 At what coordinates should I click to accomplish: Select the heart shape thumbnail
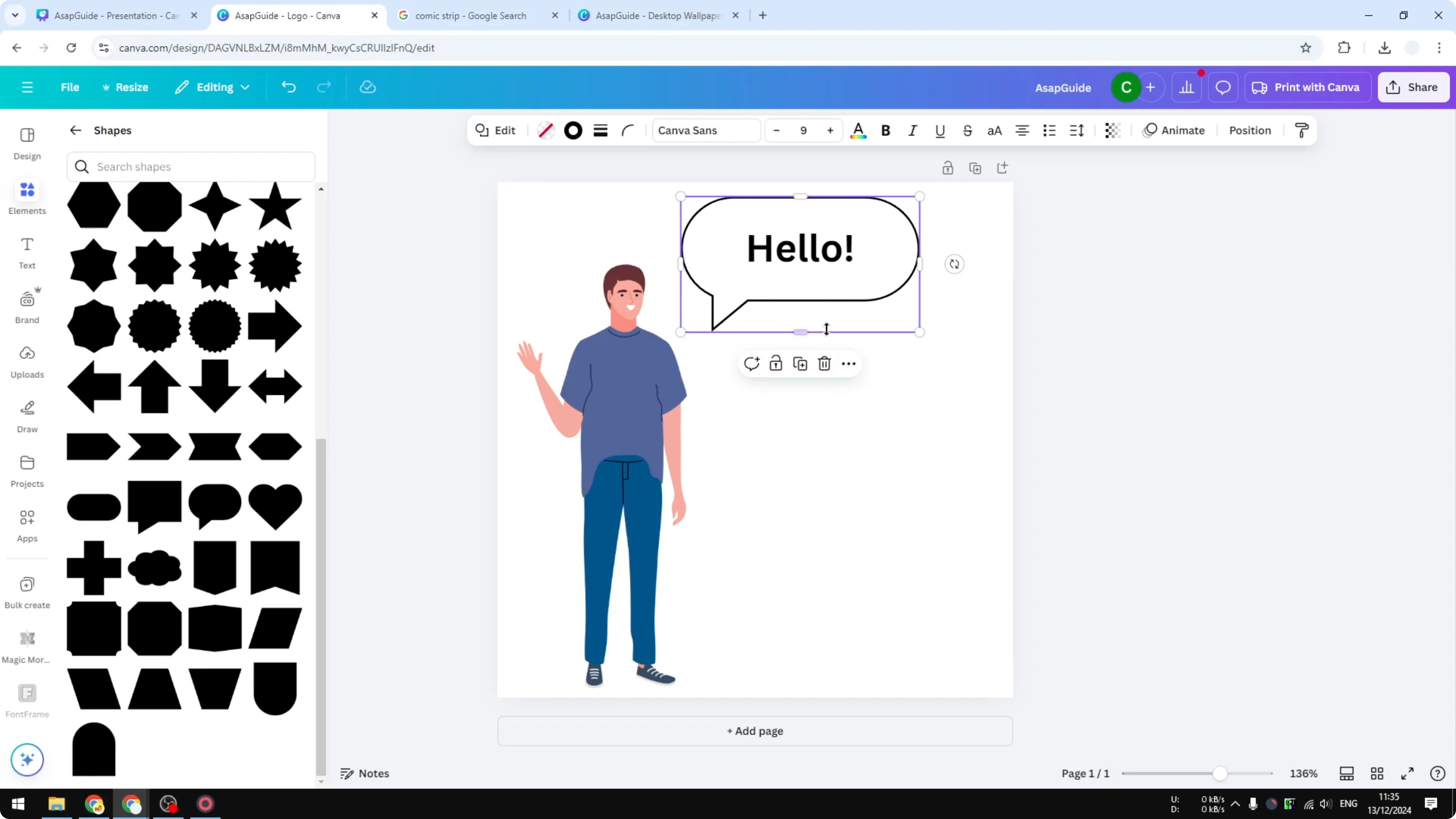275,506
